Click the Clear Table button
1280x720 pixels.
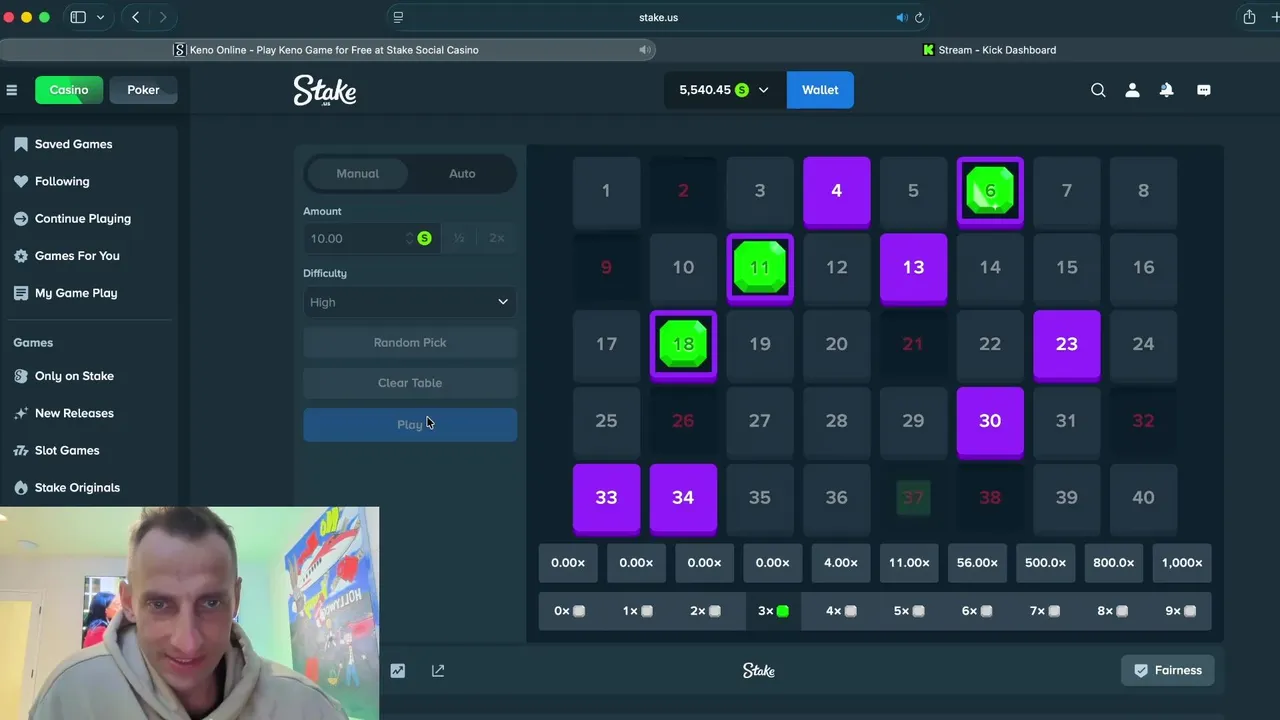(x=410, y=383)
